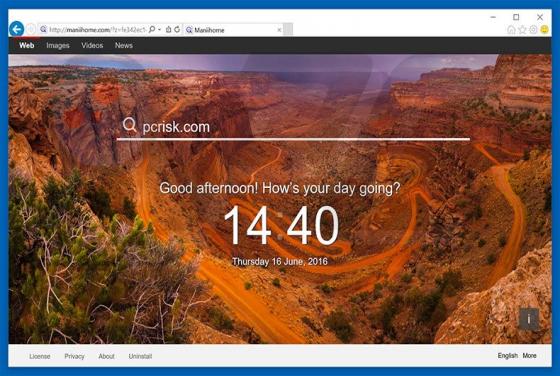
Task: Expand the address bar search dropdown arrow
Action: click(x=159, y=30)
